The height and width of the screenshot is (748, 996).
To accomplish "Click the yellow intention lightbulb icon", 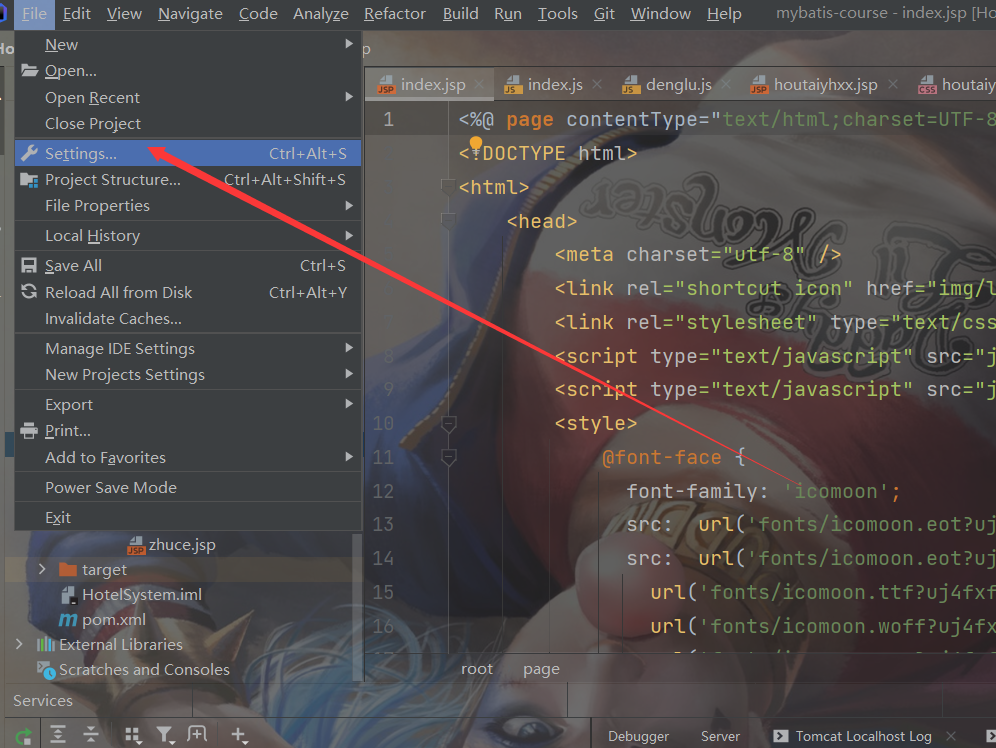I will pos(476,145).
